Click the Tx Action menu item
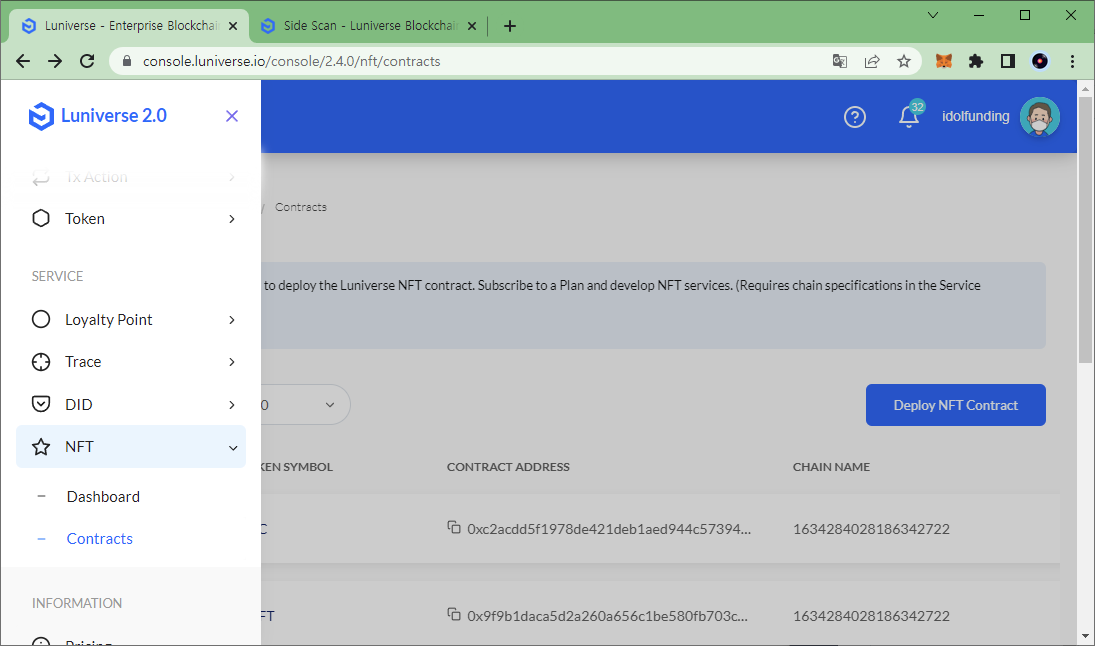This screenshot has height=646, width=1095. [131, 177]
